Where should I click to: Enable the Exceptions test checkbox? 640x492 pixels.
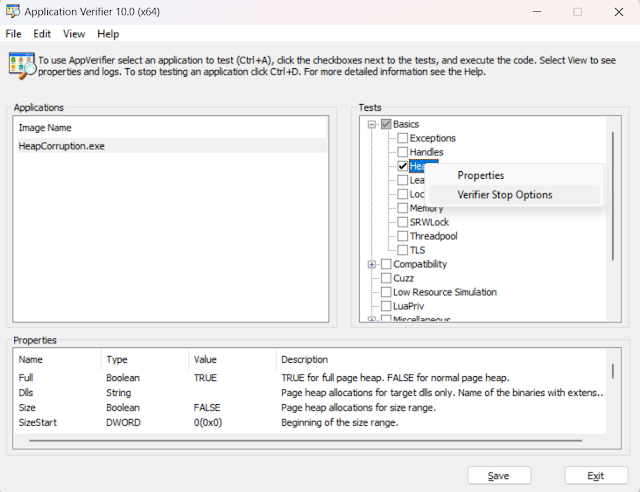tap(402, 138)
